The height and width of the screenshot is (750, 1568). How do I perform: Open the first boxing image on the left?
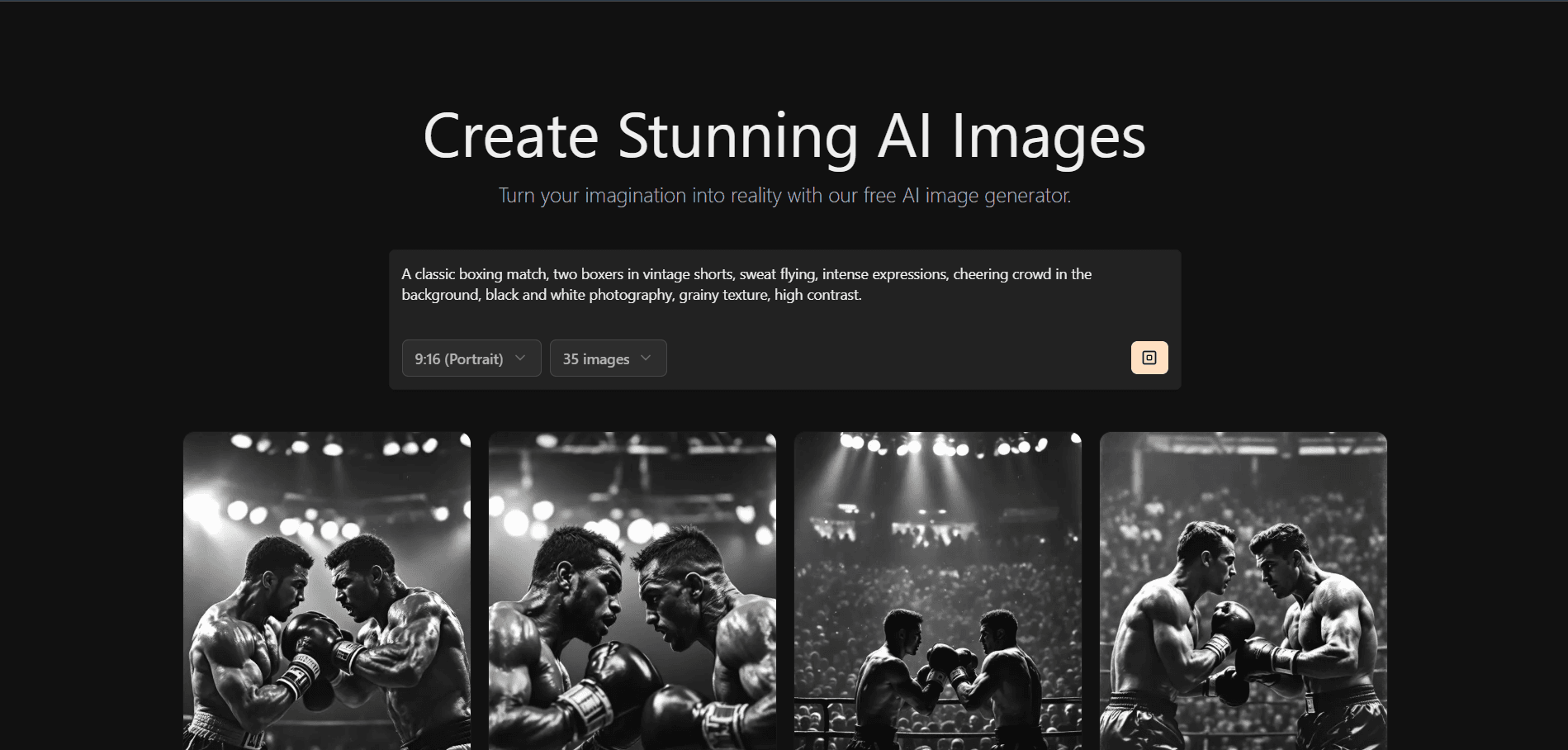(x=327, y=591)
